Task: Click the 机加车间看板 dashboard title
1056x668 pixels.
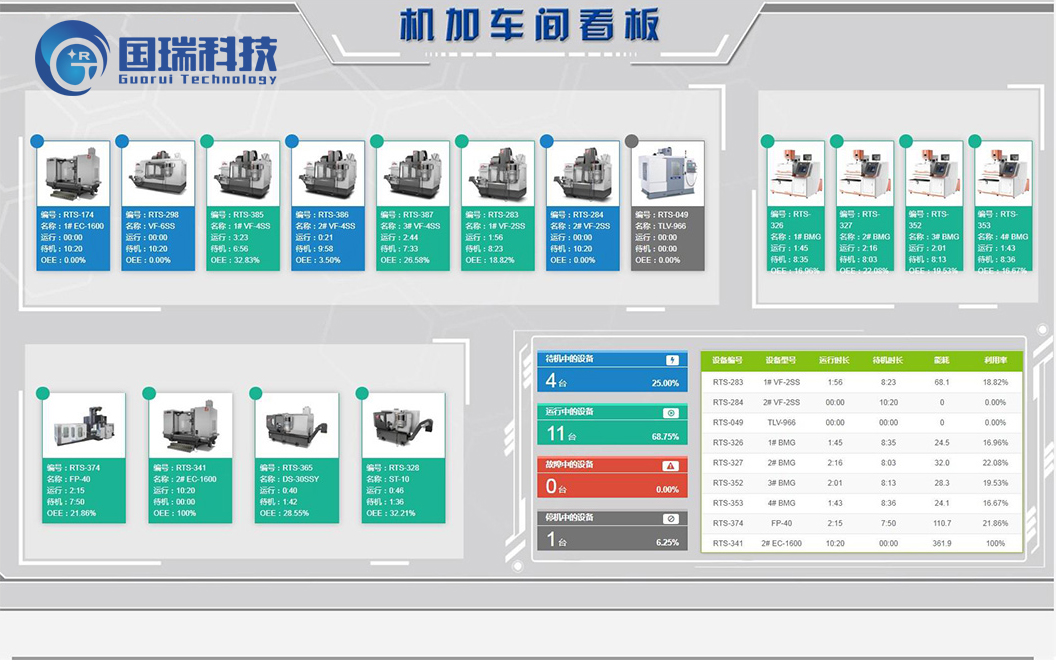Action: (x=529, y=24)
